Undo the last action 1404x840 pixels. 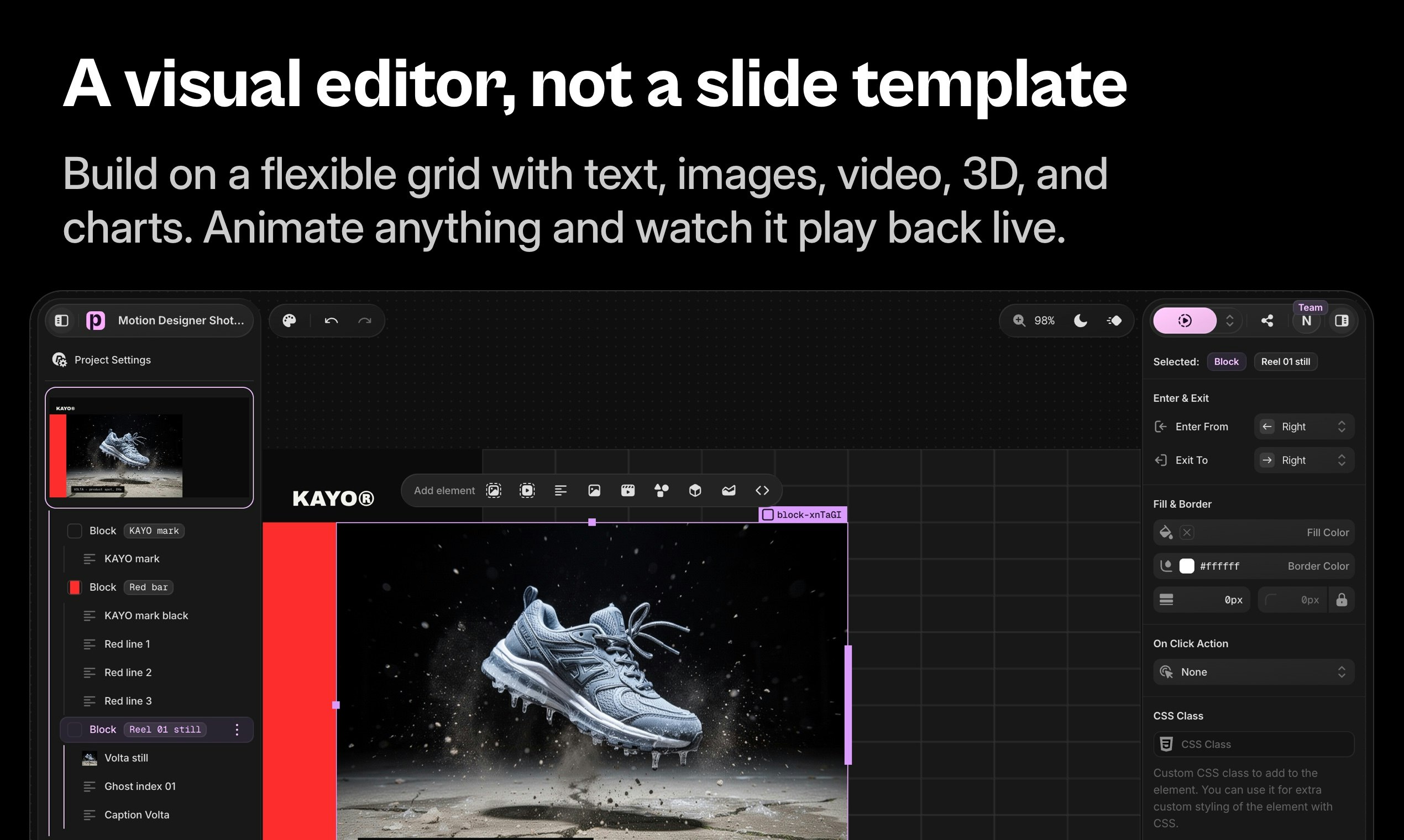tap(331, 321)
